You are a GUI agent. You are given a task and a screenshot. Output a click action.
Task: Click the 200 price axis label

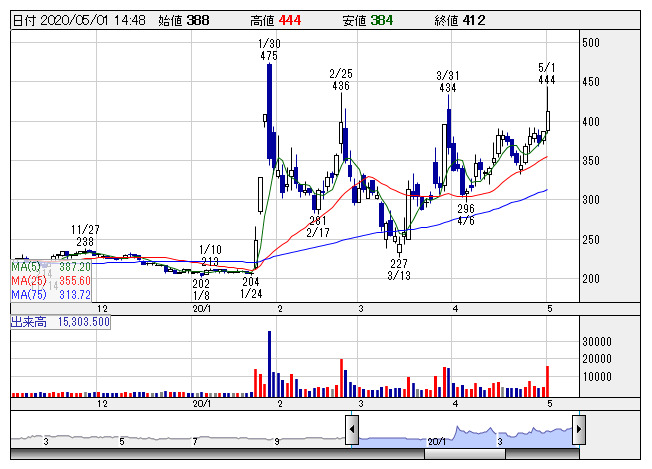coord(591,279)
